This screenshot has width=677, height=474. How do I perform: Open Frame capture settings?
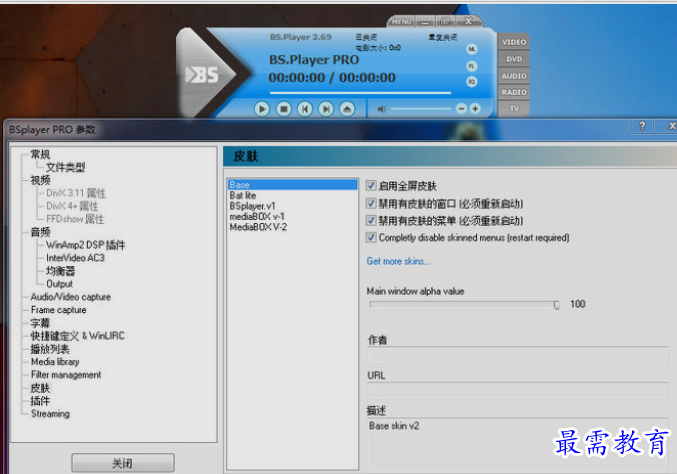[58, 310]
